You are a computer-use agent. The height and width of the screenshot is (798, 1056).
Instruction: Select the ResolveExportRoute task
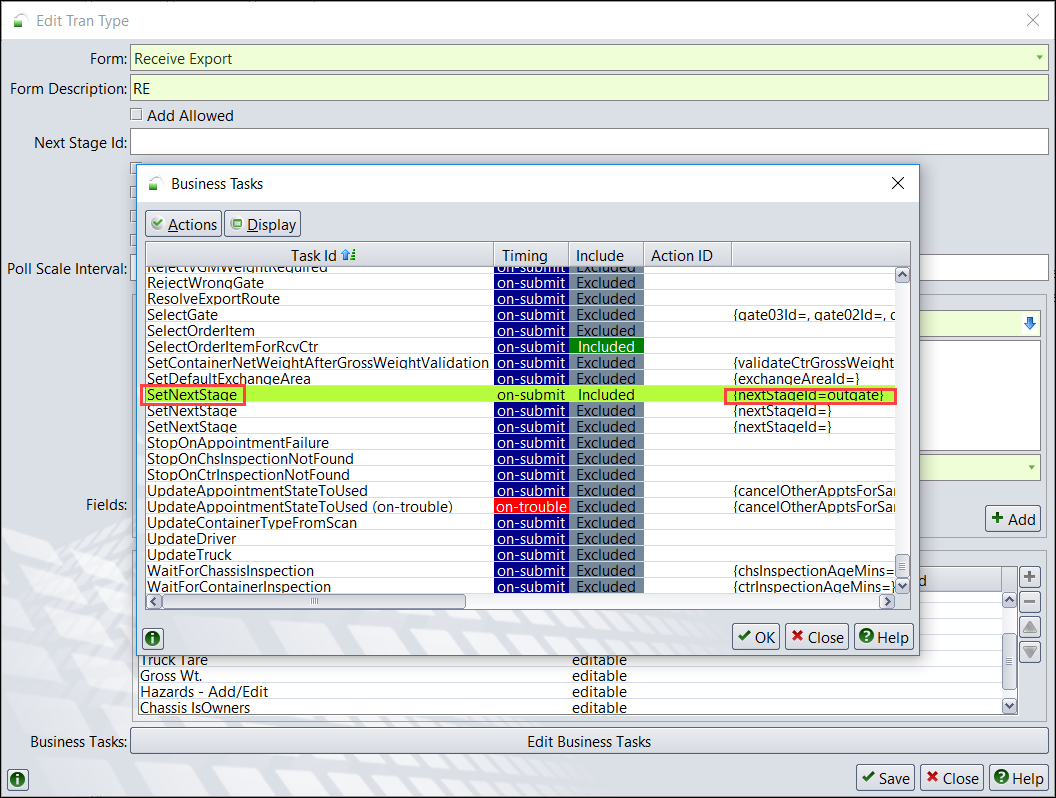point(521,299)
